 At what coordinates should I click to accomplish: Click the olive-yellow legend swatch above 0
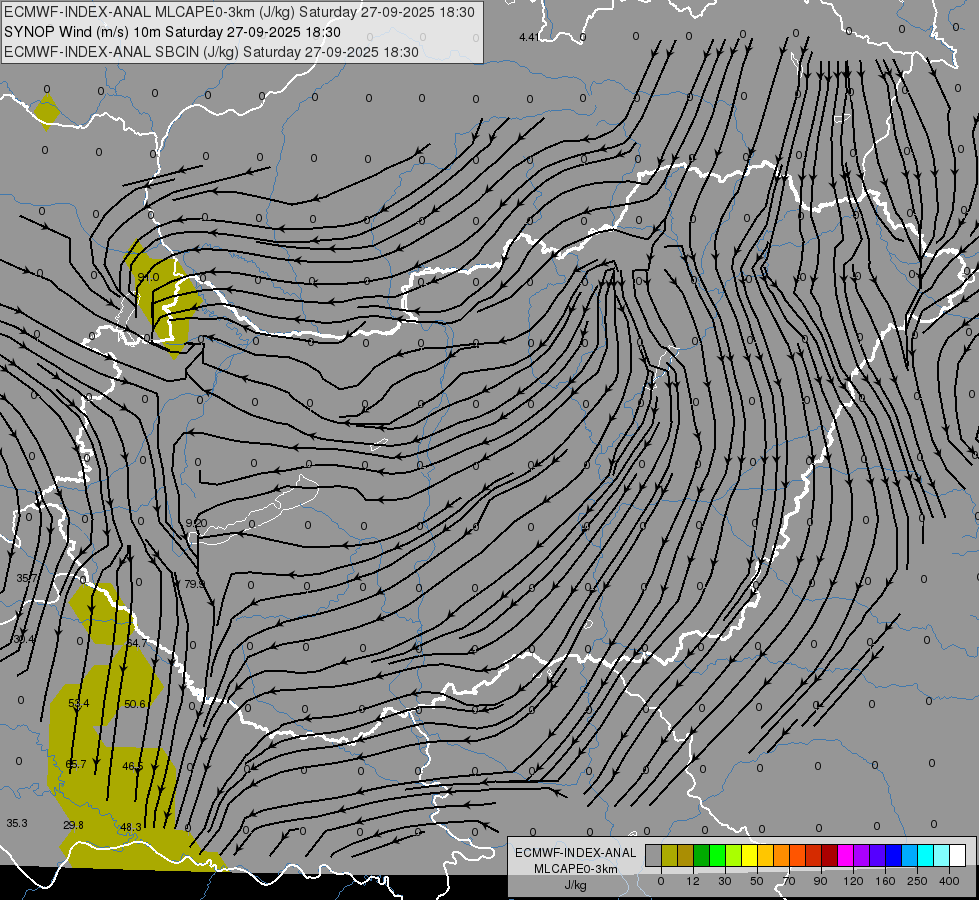(669, 855)
